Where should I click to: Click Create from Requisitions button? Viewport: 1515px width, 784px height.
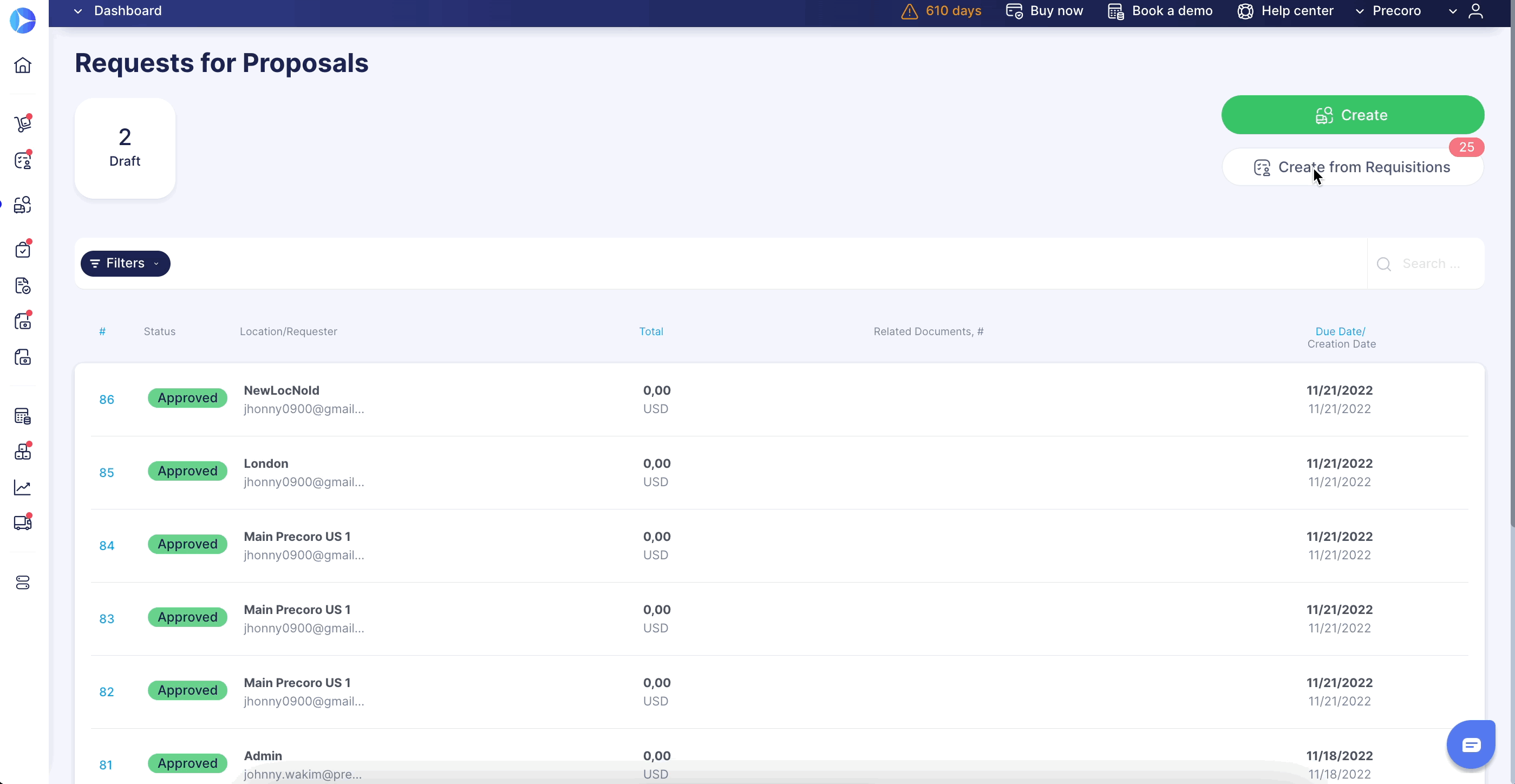point(1353,167)
